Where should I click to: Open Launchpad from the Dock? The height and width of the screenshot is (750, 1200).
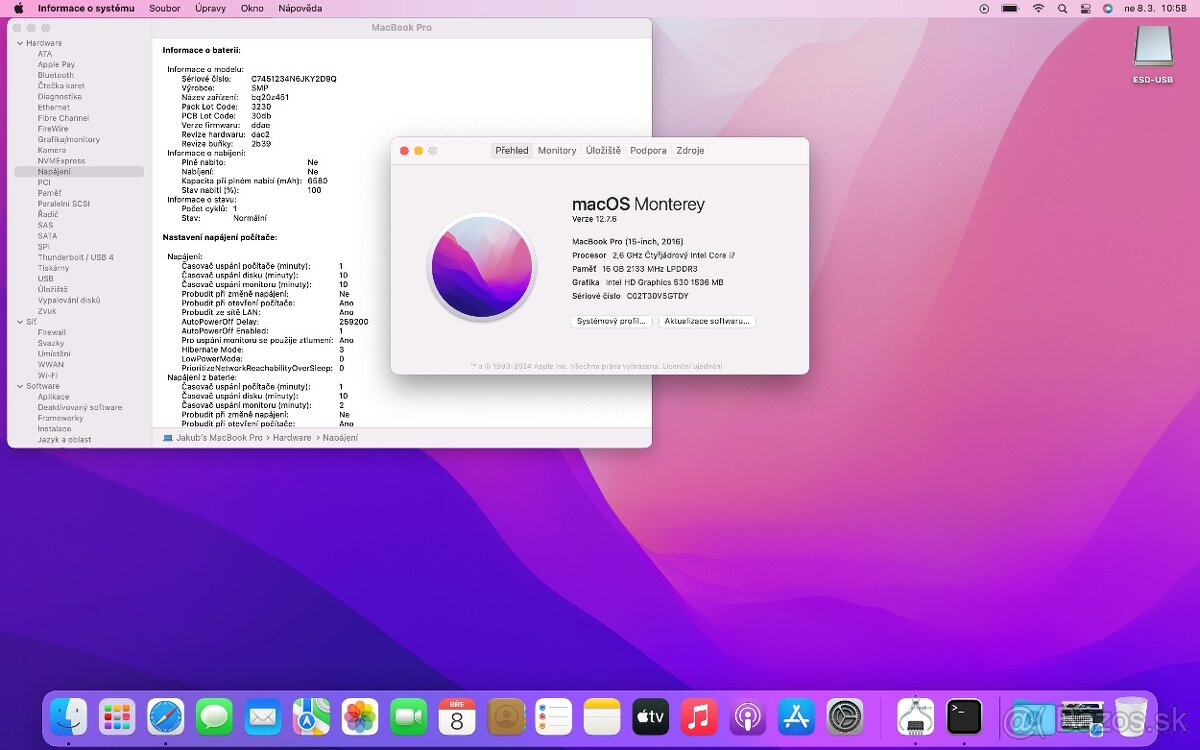click(117, 717)
